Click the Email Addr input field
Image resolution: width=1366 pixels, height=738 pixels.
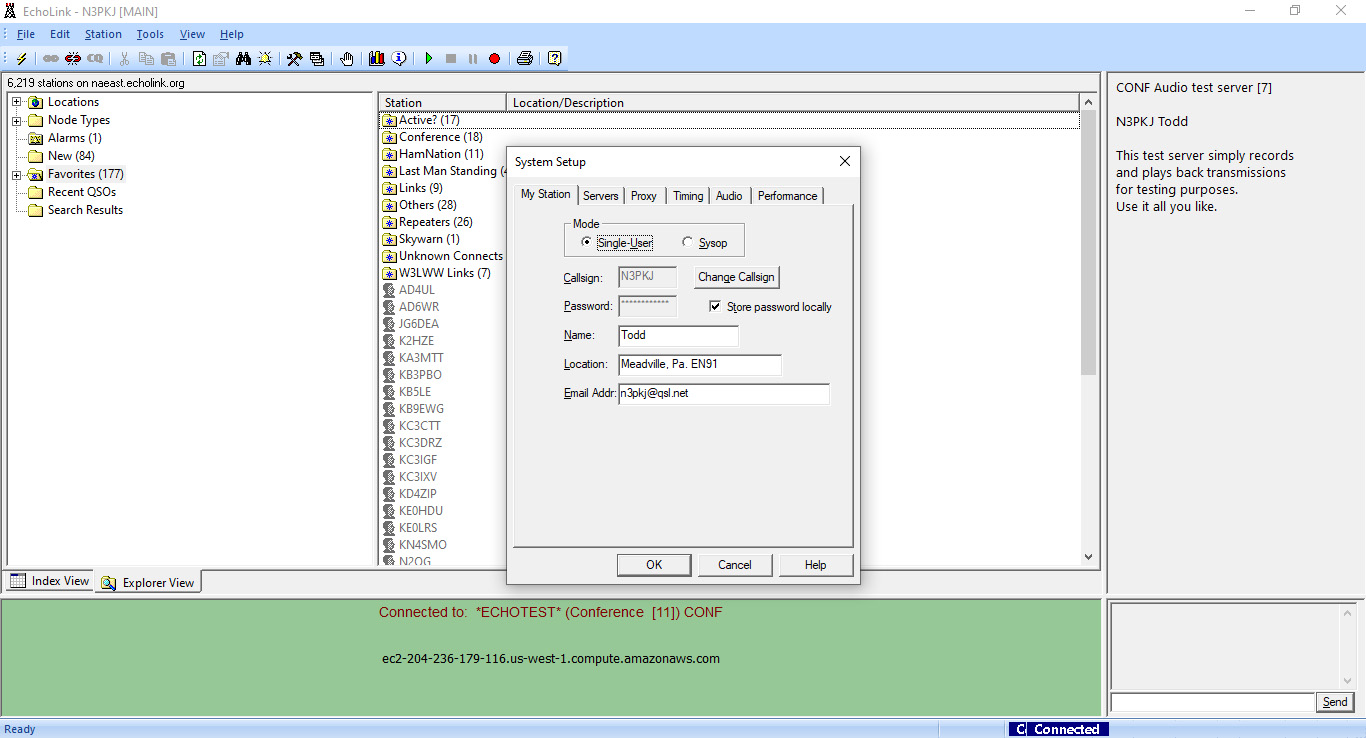coord(724,394)
